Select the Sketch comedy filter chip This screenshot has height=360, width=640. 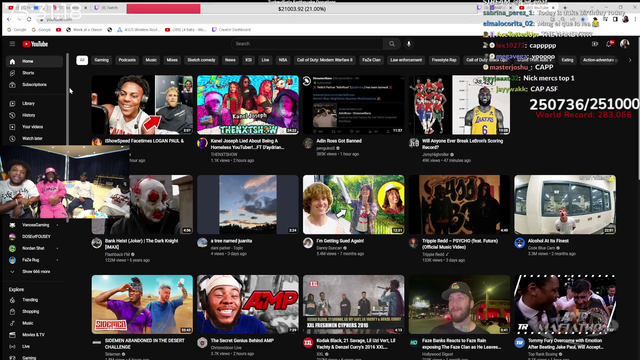click(201, 60)
